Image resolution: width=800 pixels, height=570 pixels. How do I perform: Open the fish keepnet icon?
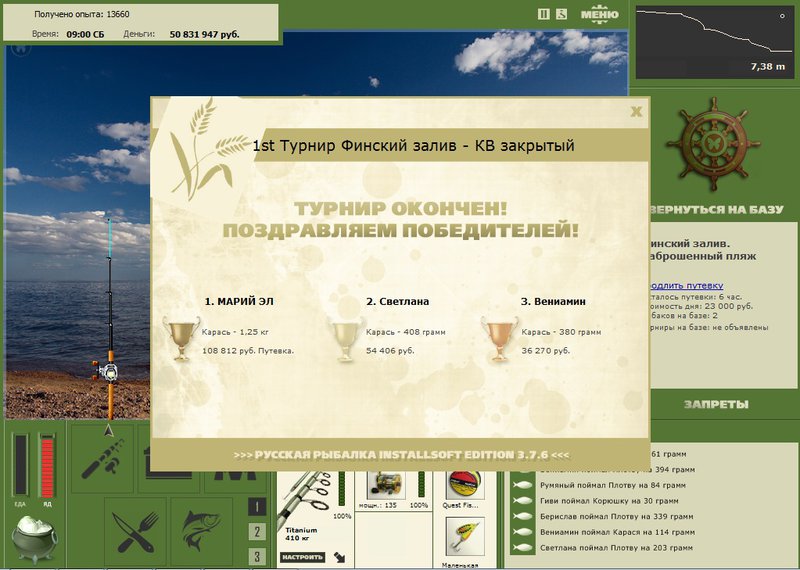click(x=203, y=532)
